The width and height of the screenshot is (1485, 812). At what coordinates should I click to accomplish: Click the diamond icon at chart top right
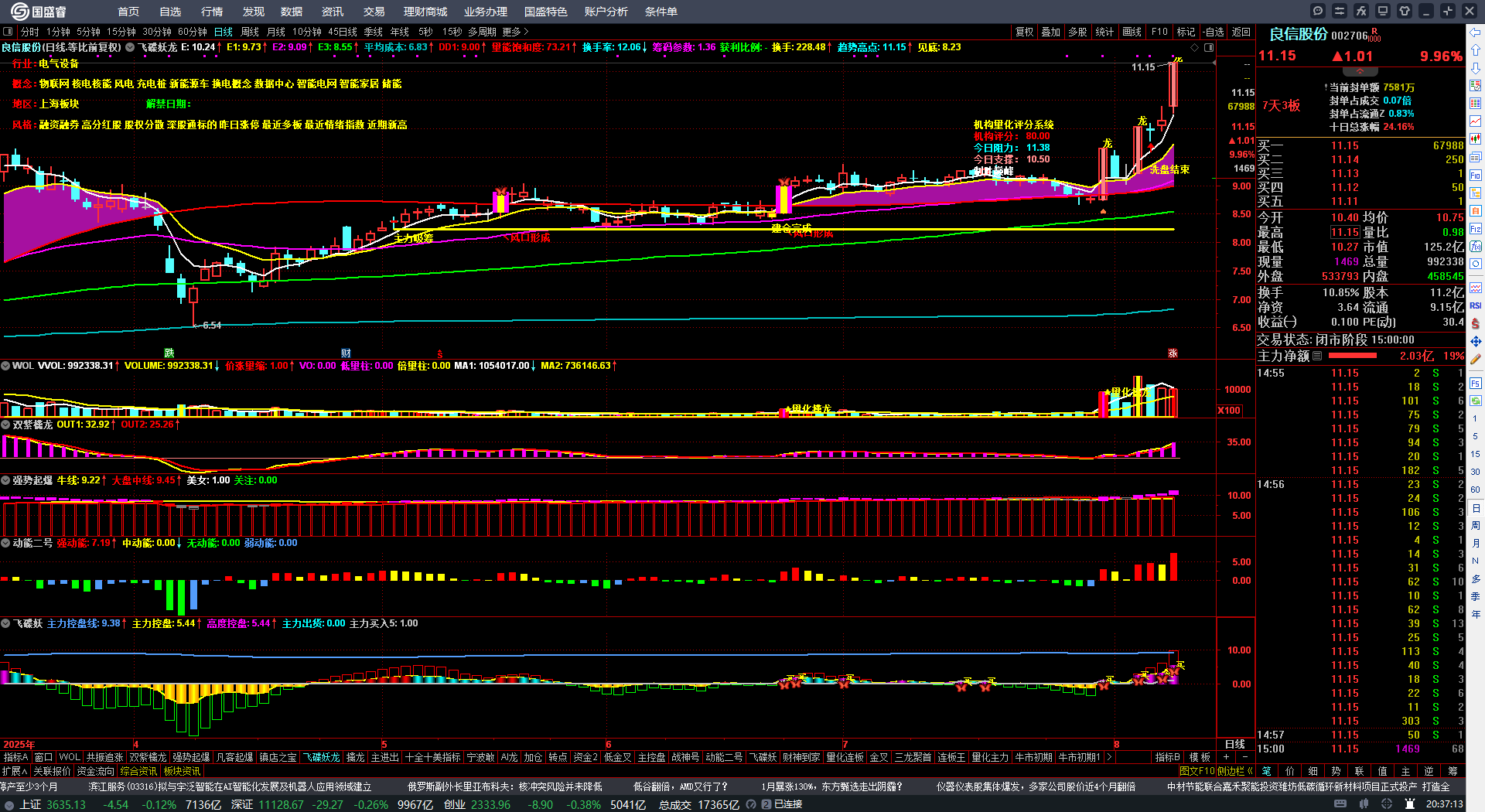click(x=1195, y=47)
